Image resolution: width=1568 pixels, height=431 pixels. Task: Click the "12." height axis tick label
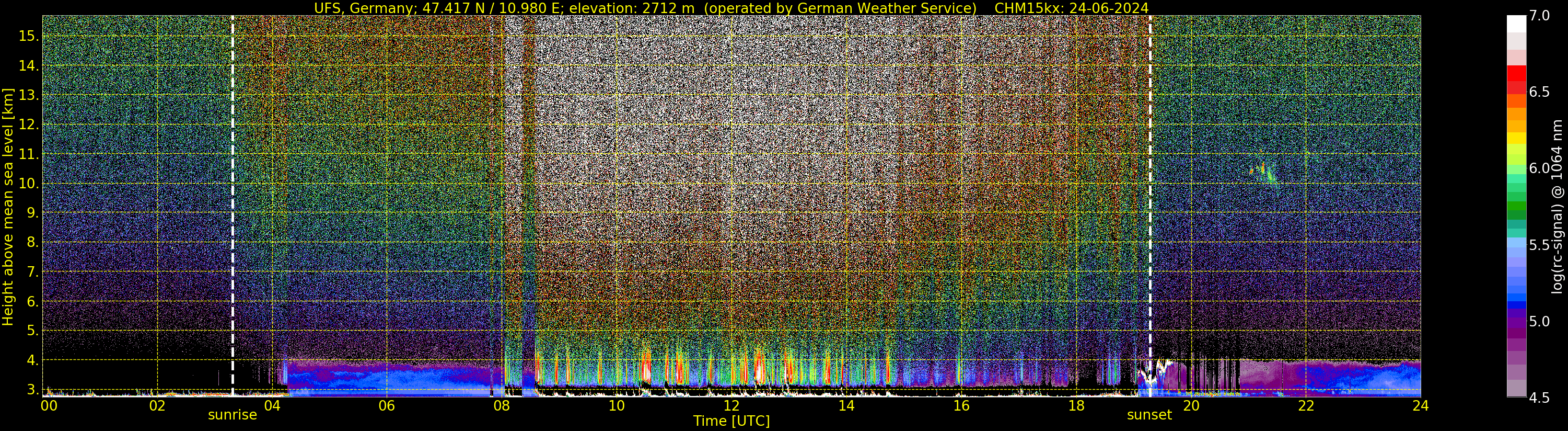(29, 124)
